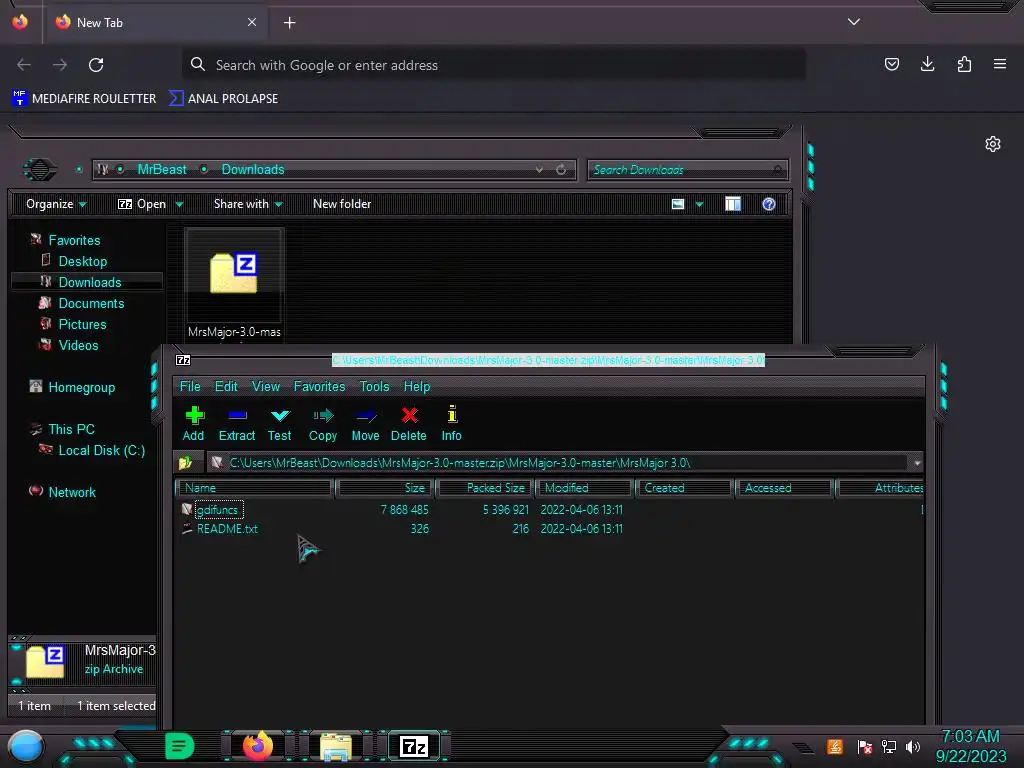This screenshot has width=1024, height=768.
Task: Expand the Open button dropdown arrow
Action: pos(179,205)
